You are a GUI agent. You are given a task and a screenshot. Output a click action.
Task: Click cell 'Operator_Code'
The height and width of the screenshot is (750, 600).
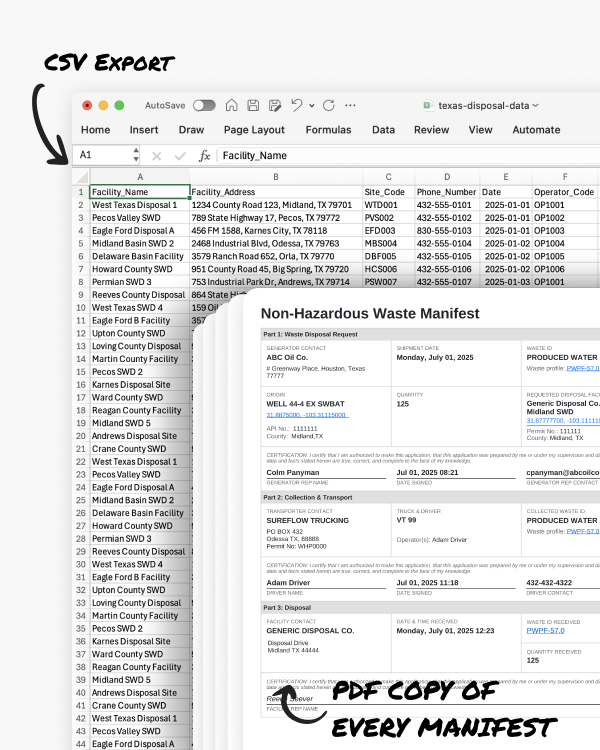565,192
